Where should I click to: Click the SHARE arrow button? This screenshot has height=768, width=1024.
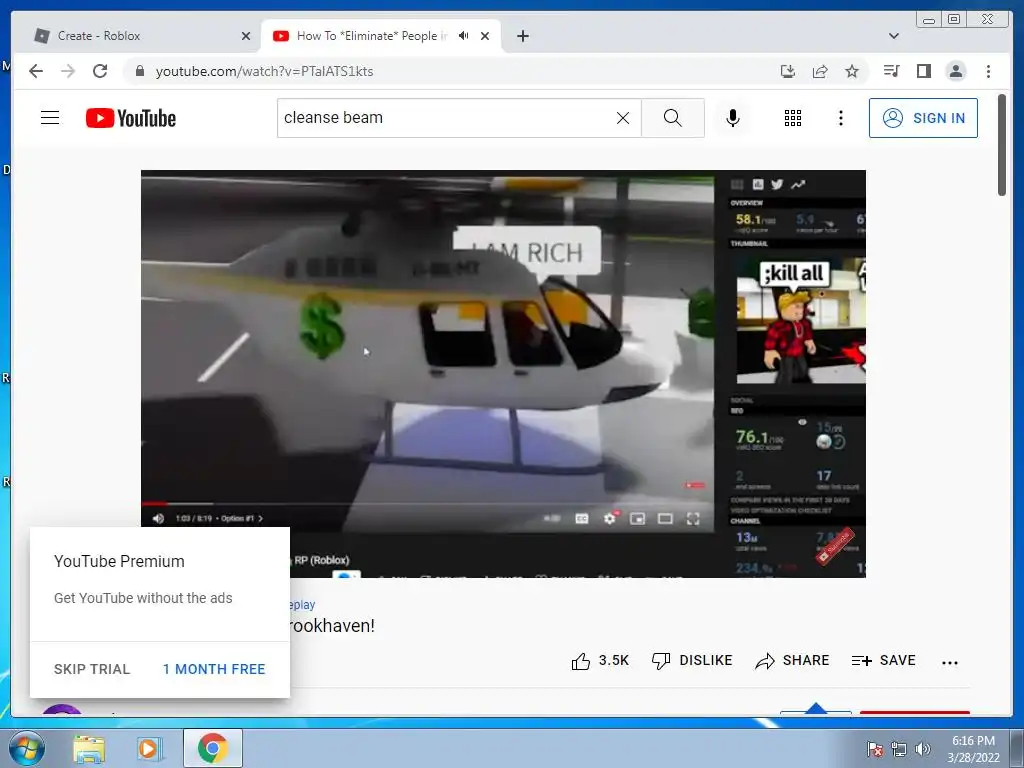(x=792, y=661)
